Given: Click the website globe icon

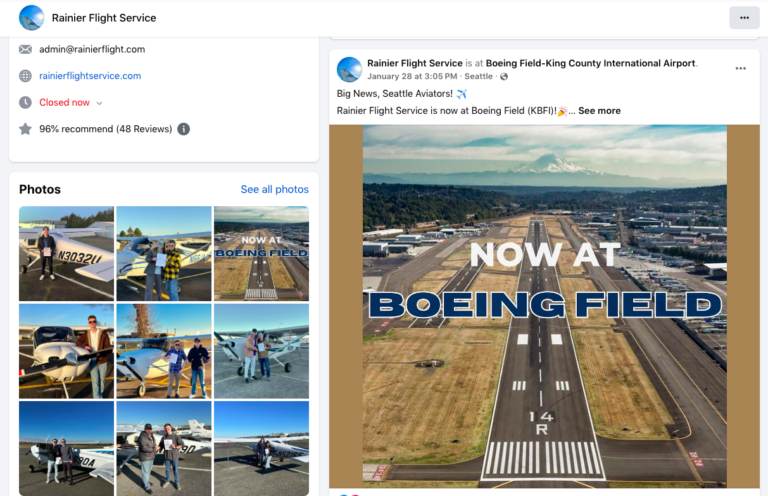Looking at the screenshot, I should [x=25, y=76].
